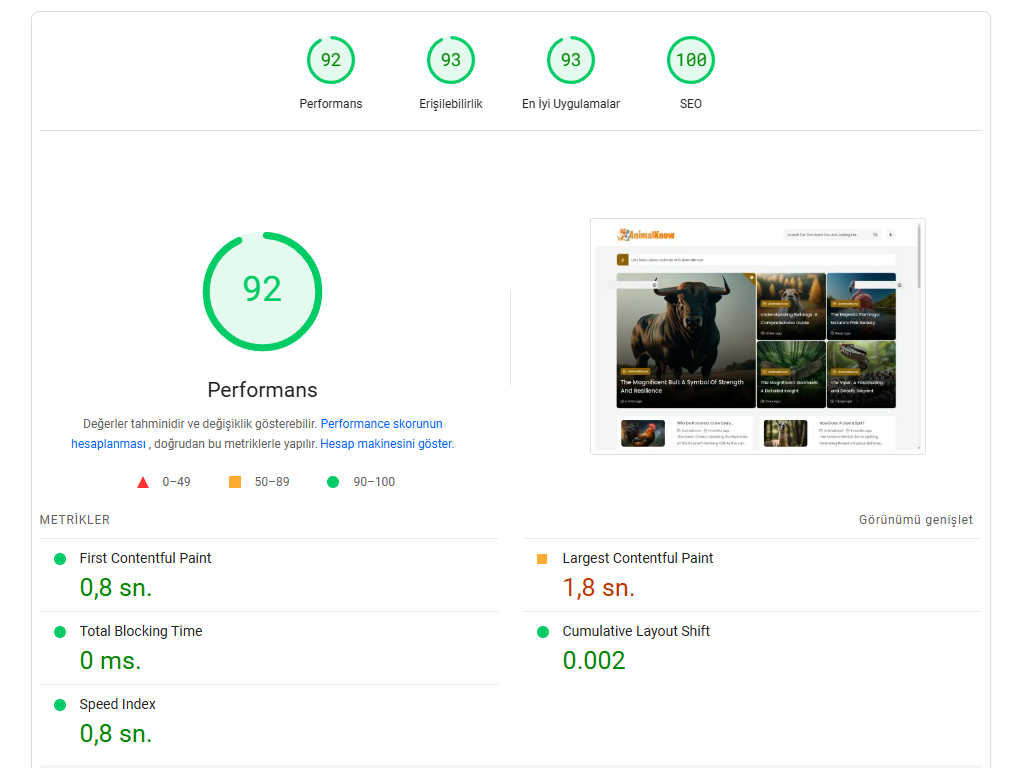1019x768 pixels.
Task: Click the En İyi Uygulamalar label
Action: (571, 104)
